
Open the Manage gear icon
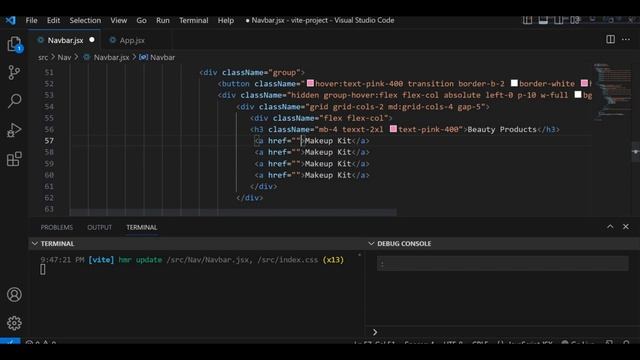(14, 323)
